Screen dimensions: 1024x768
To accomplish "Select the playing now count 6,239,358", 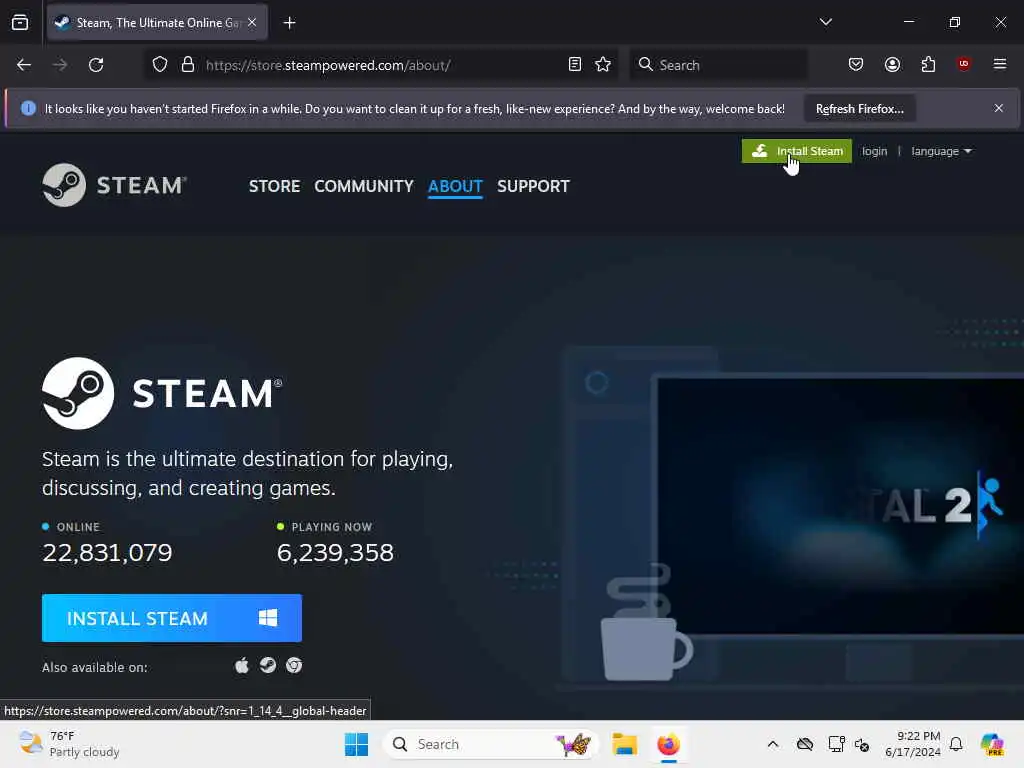I will point(335,552).
